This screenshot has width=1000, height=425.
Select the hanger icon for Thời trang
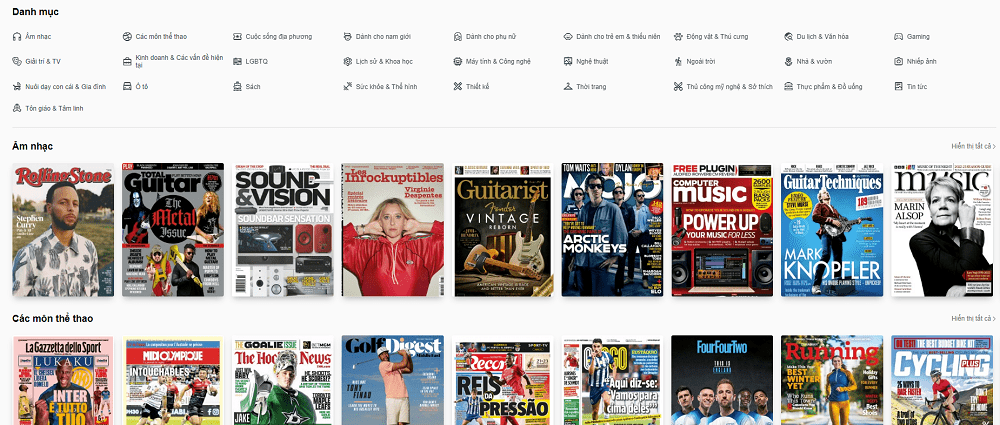(568, 87)
